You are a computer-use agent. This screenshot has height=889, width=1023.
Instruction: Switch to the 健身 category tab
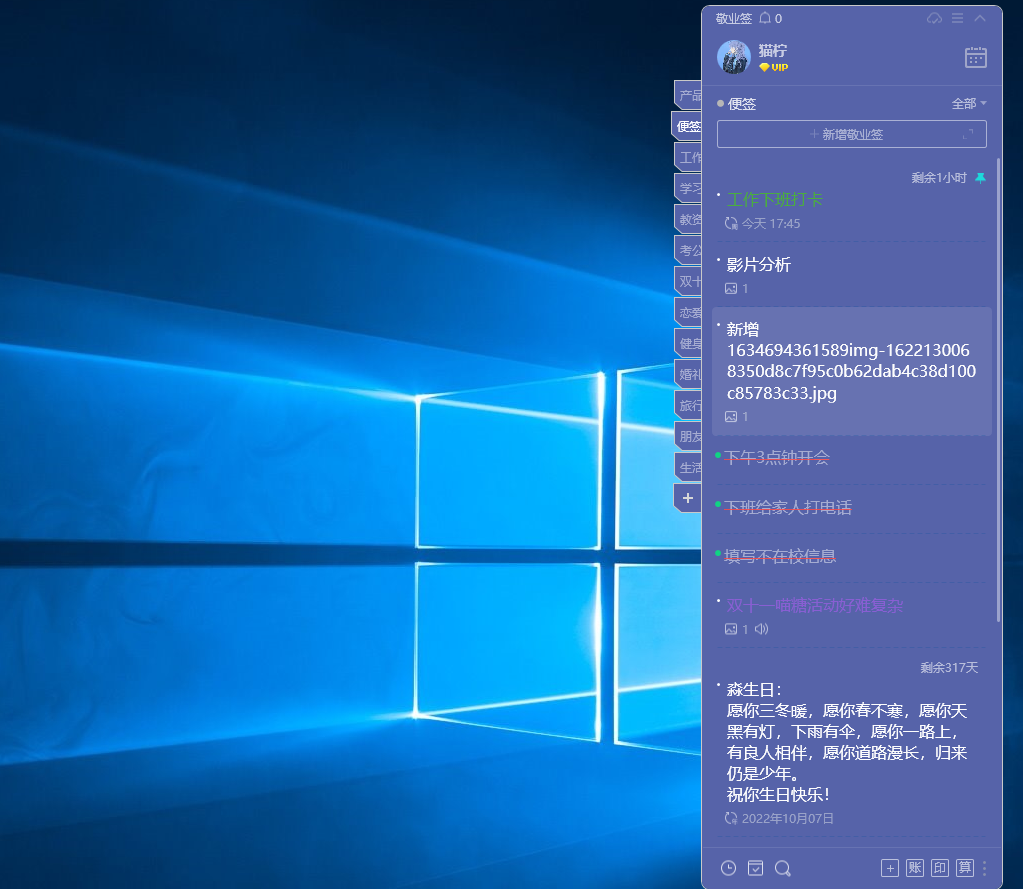coord(688,343)
